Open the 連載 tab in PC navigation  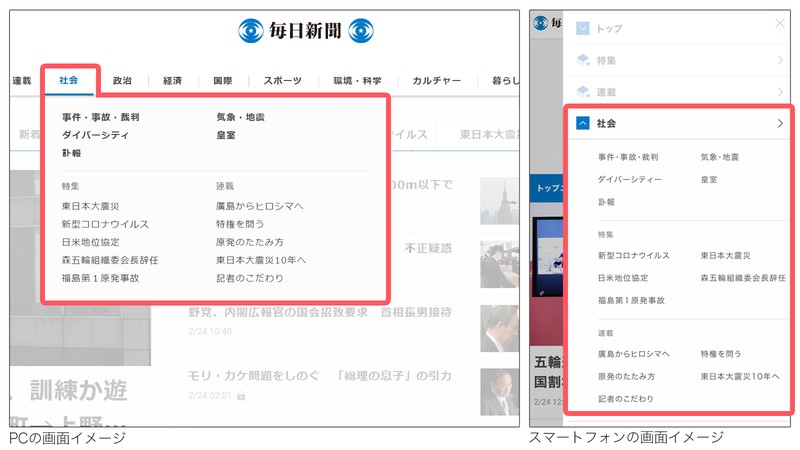[x=22, y=81]
